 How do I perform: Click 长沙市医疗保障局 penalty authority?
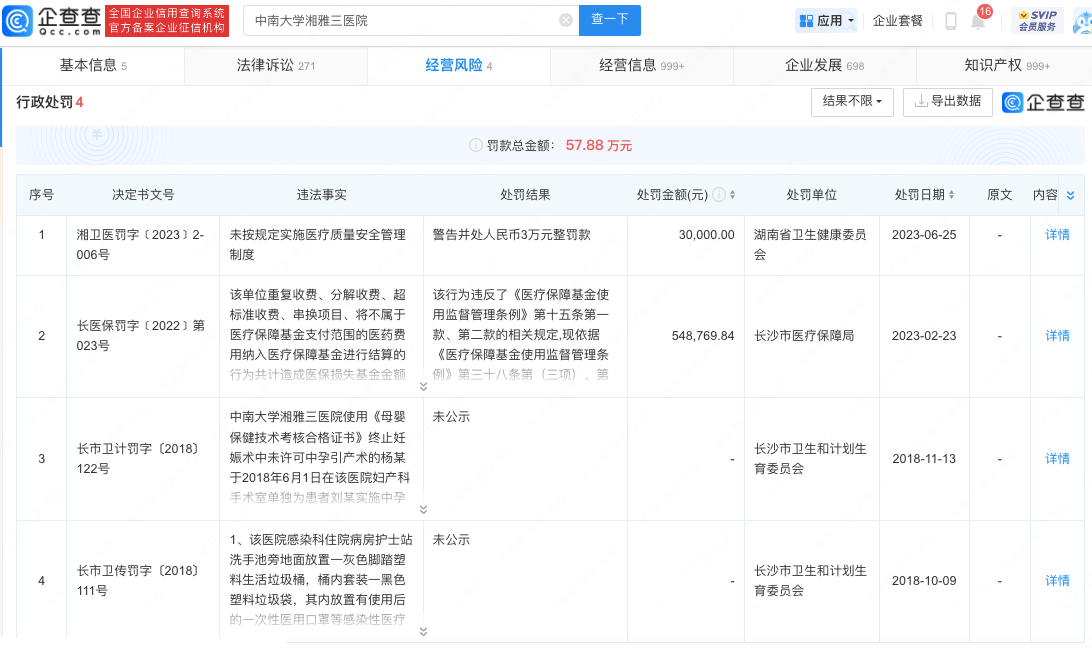(804, 336)
